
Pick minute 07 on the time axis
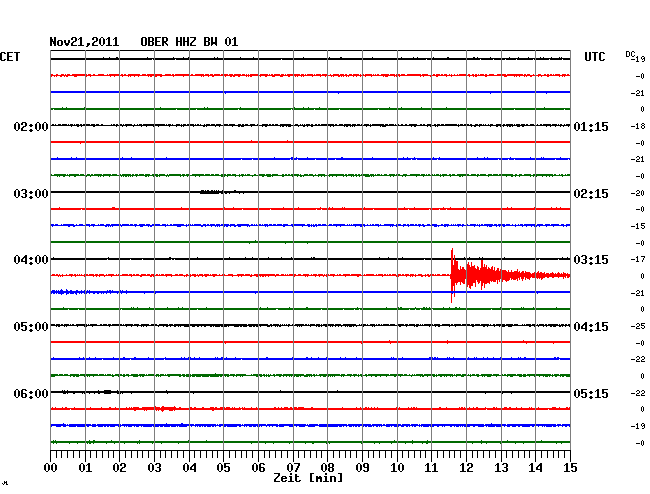pyautogui.click(x=293, y=468)
